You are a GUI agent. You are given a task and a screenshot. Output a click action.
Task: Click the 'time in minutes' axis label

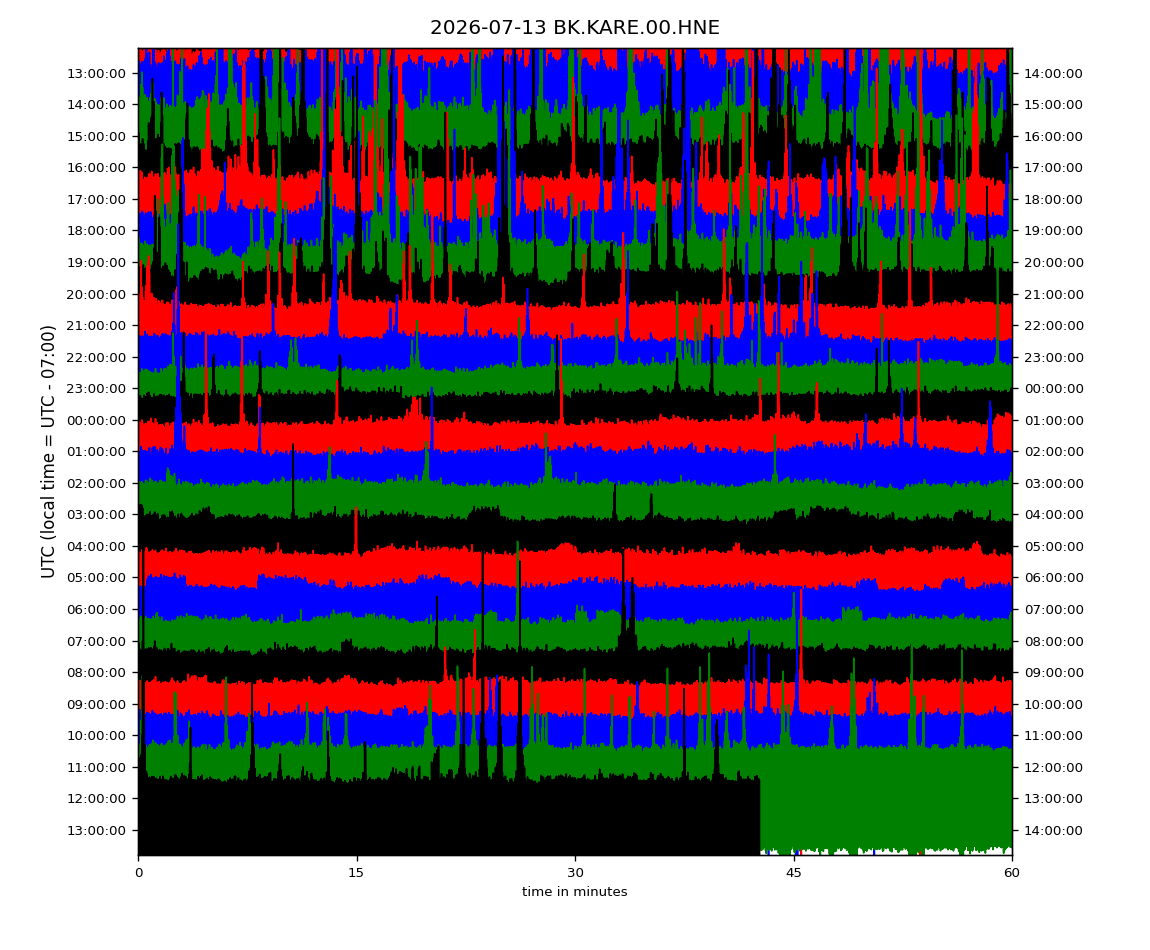coord(575,892)
